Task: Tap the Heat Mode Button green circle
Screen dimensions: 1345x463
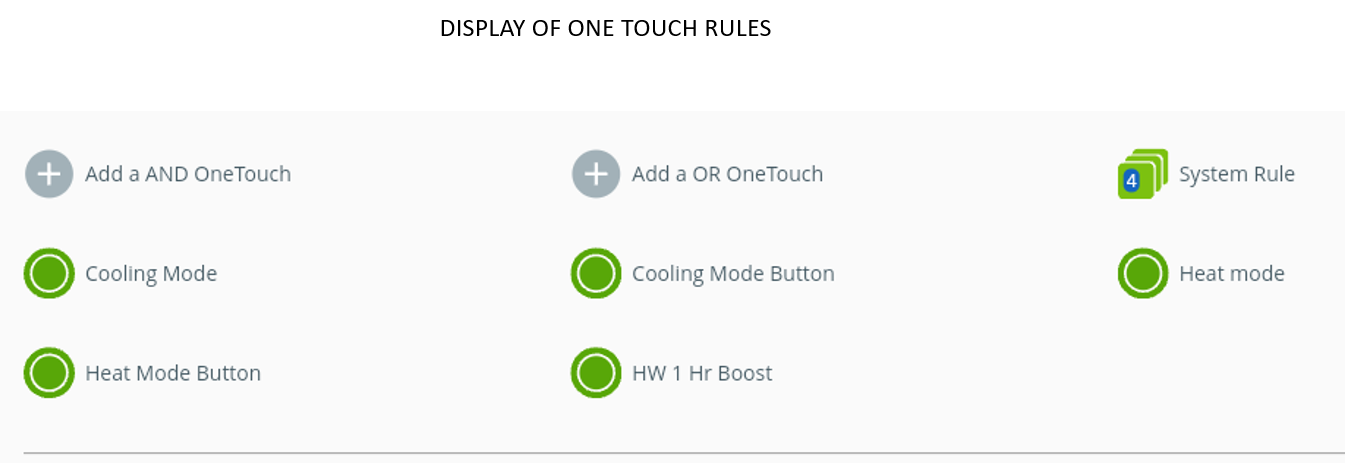Action: (49, 373)
